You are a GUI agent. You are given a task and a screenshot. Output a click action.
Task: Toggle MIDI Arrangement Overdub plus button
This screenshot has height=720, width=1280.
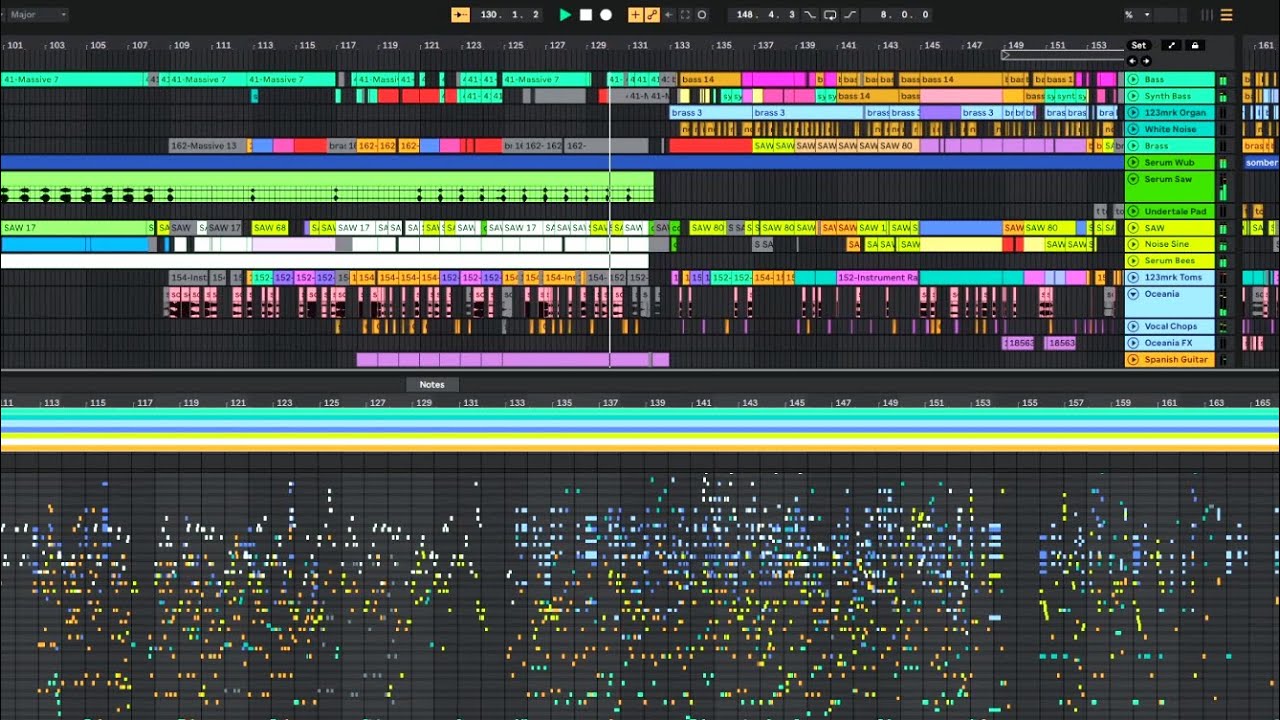[635, 15]
